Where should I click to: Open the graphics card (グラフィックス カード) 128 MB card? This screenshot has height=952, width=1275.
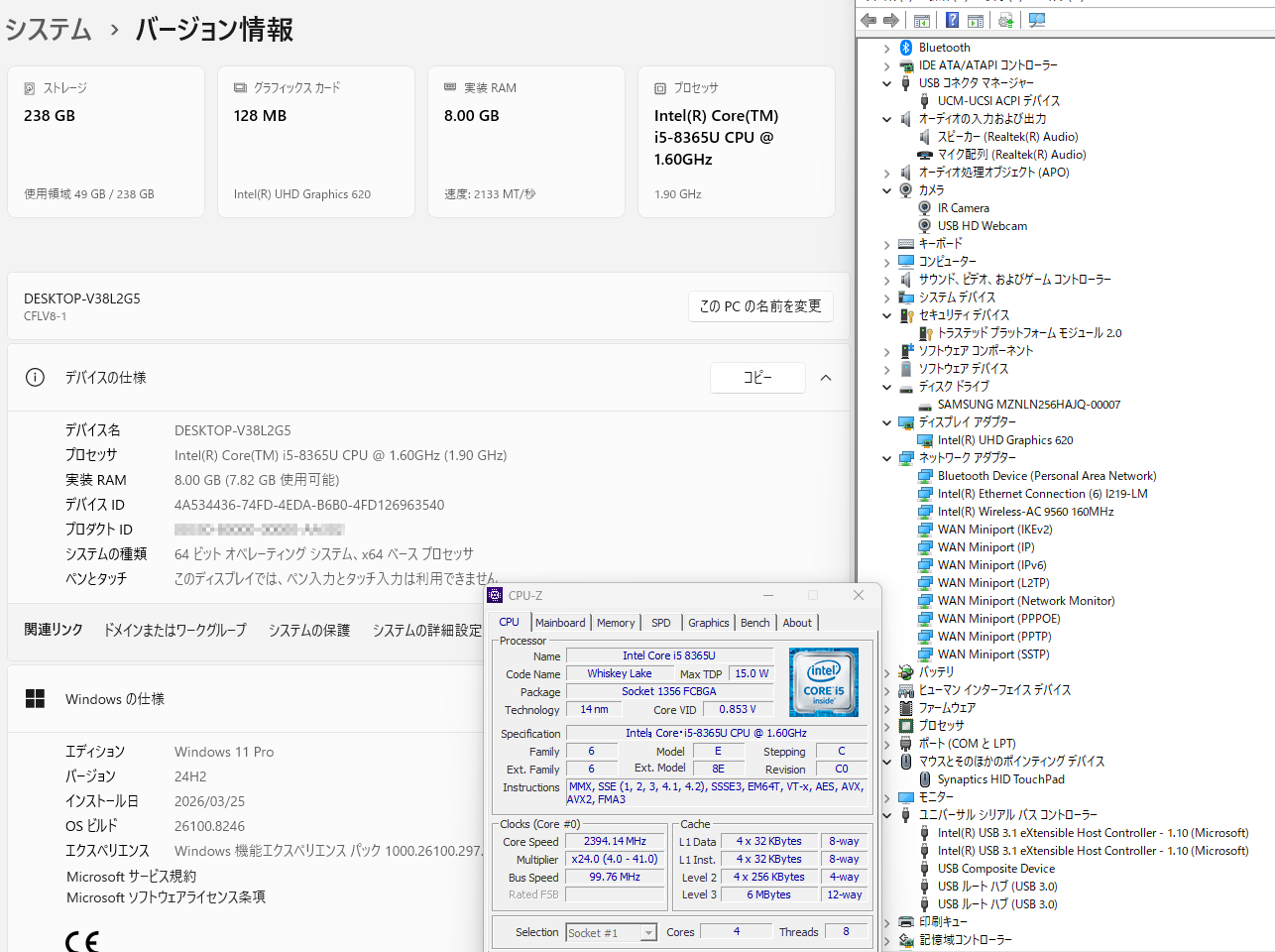click(x=316, y=142)
